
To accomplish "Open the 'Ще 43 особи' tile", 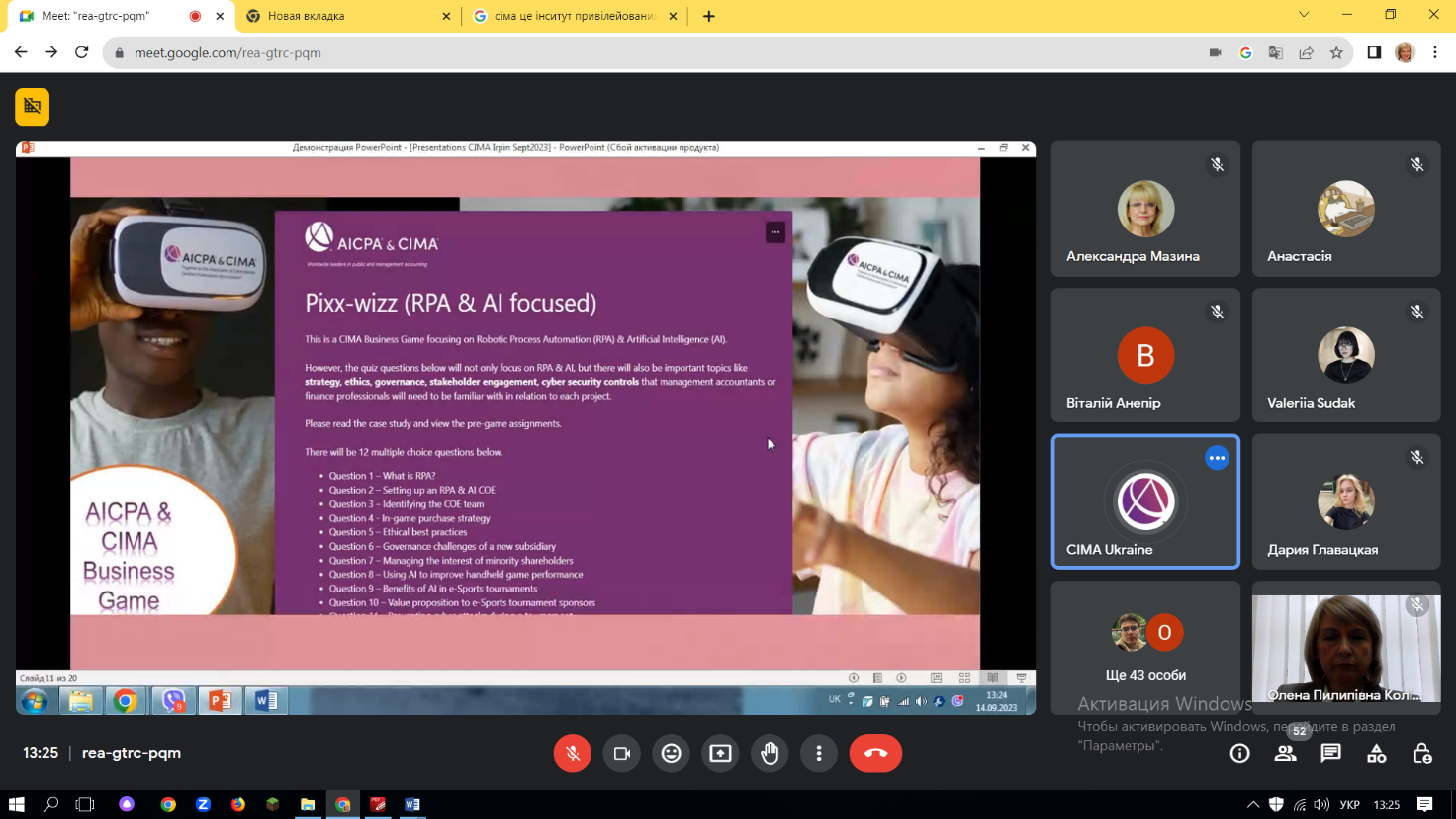I will pos(1145,648).
